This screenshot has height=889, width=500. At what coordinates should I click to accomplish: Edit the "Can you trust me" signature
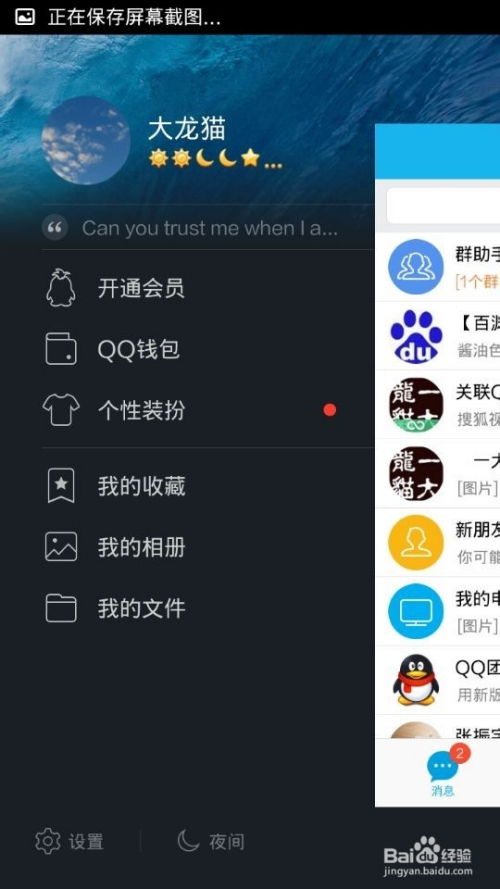click(x=210, y=228)
